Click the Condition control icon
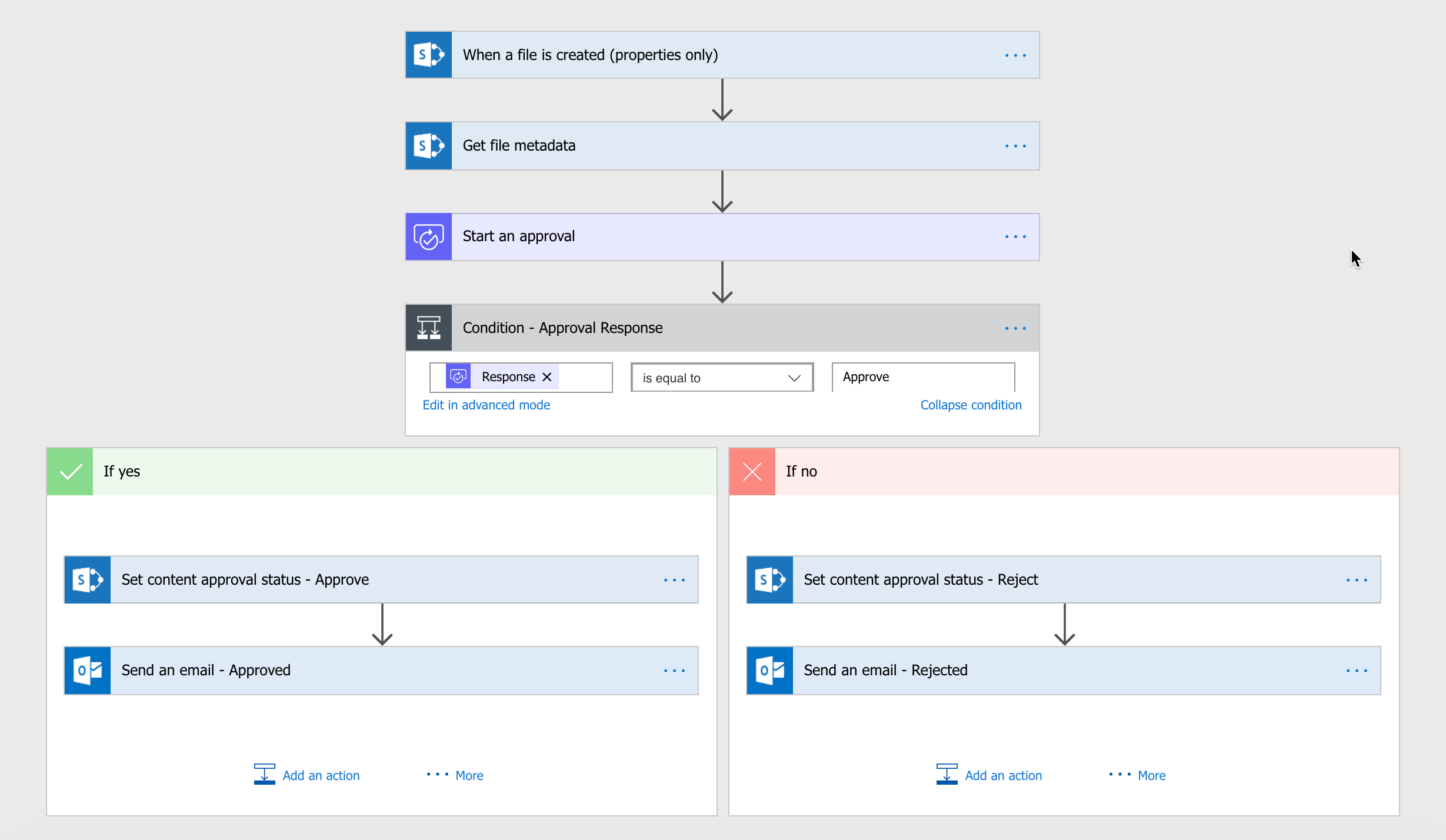Screen dimensions: 1446x840 coord(431,328)
